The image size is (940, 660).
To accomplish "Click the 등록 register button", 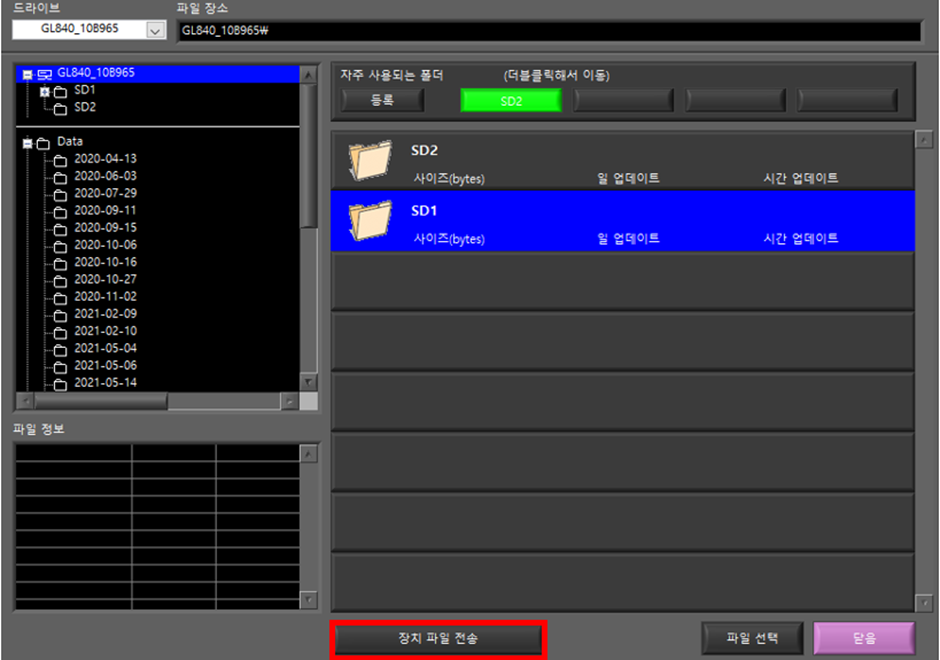I will (x=382, y=100).
